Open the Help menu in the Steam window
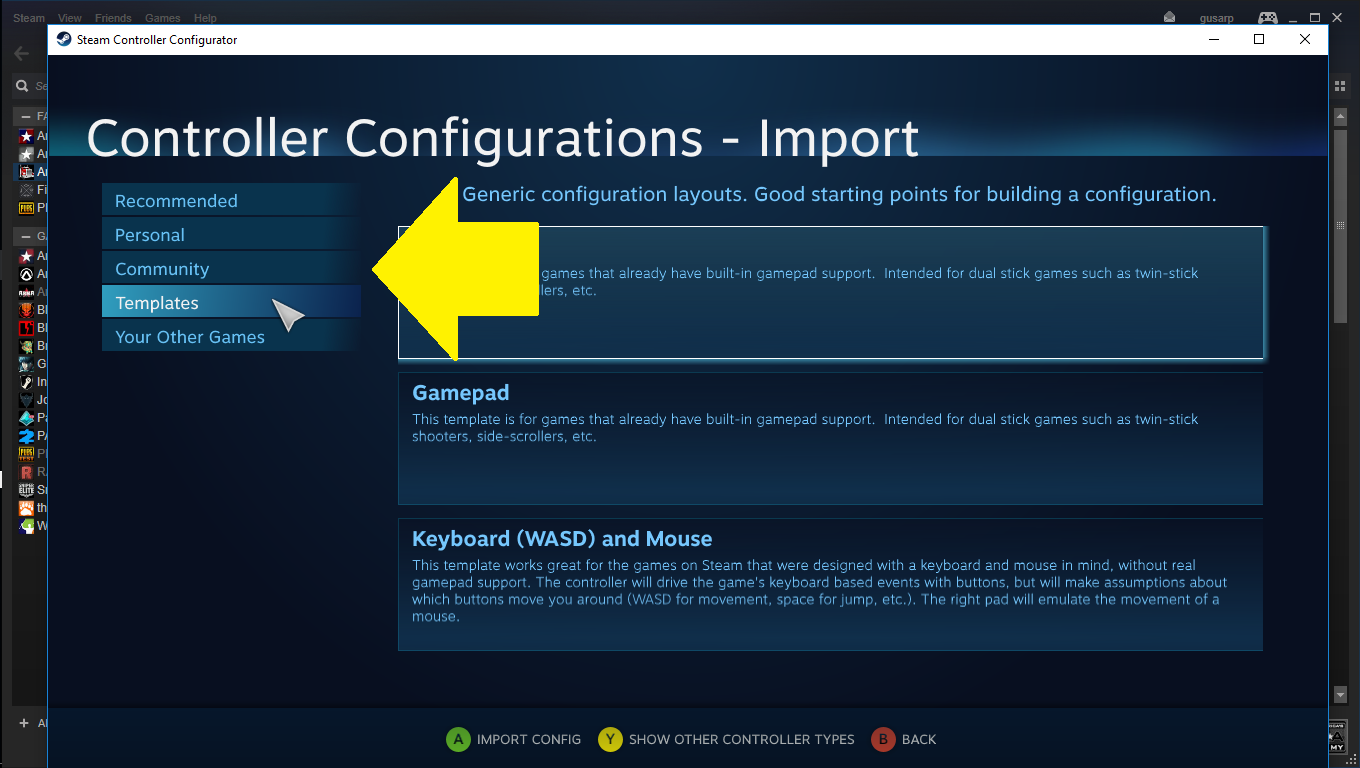The image size is (1360, 768). click(205, 18)
